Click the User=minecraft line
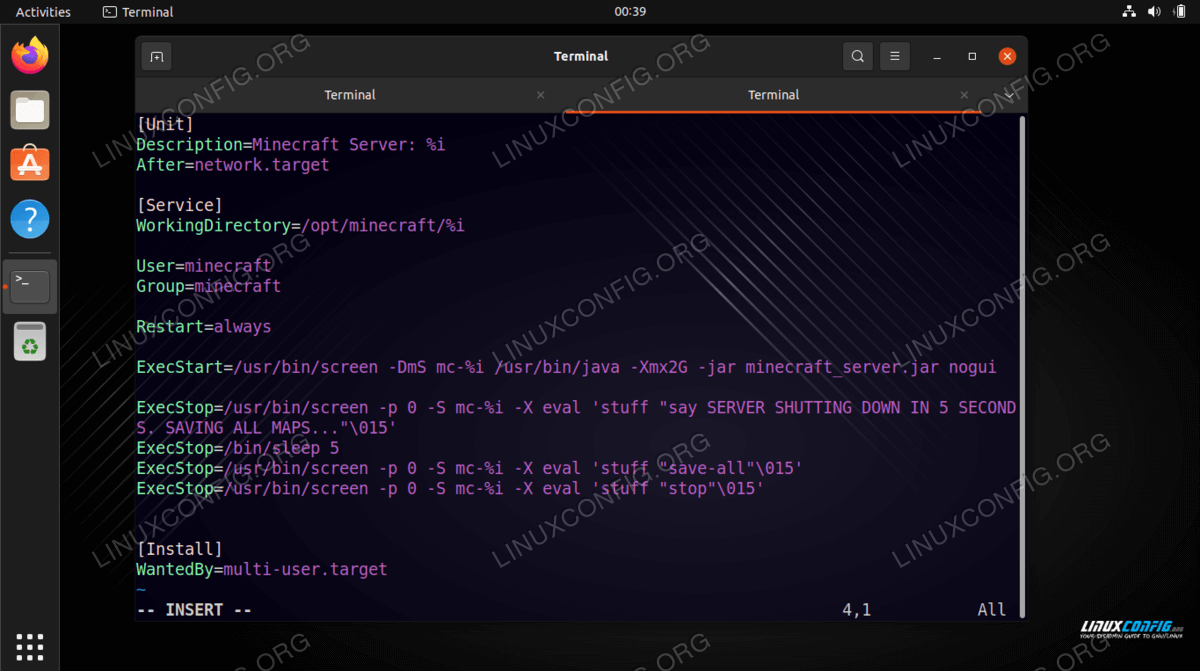The image size is (1200, 671). coord(204,266)
